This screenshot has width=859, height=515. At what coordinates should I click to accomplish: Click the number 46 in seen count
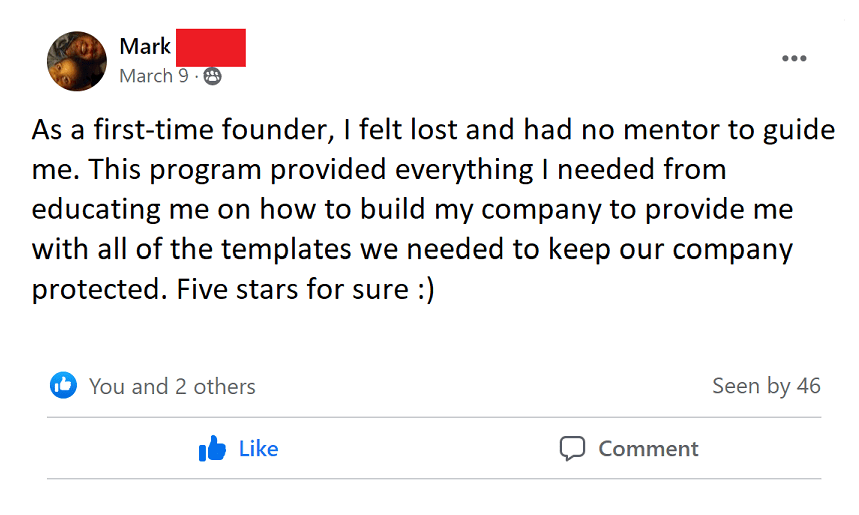[808, 386]
